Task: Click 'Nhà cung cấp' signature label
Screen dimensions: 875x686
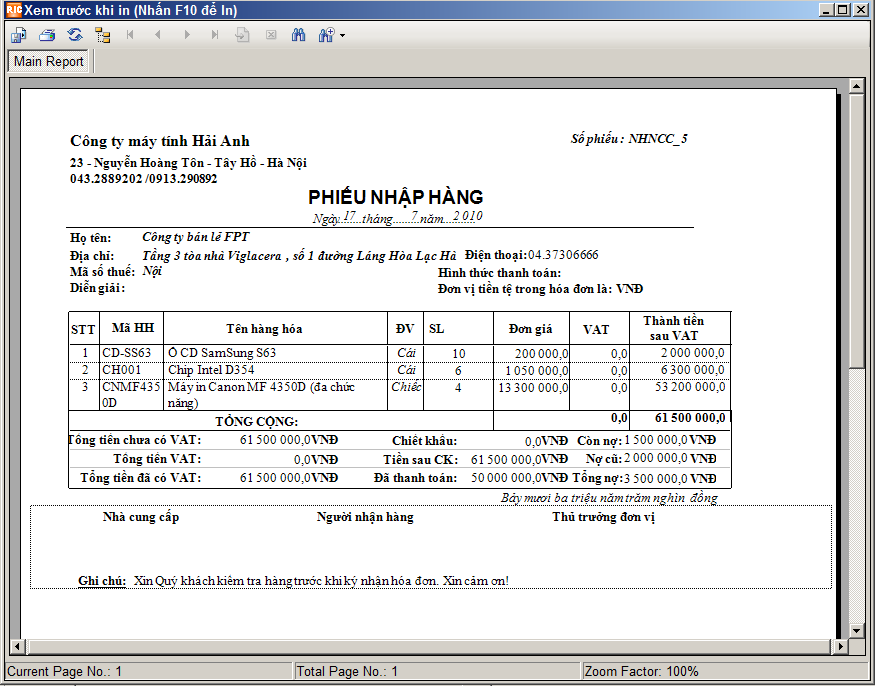Action: (141, 517)
